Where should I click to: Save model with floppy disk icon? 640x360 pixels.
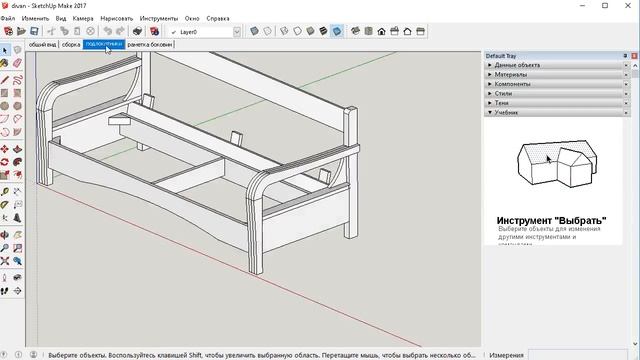[x=34, y=31]
